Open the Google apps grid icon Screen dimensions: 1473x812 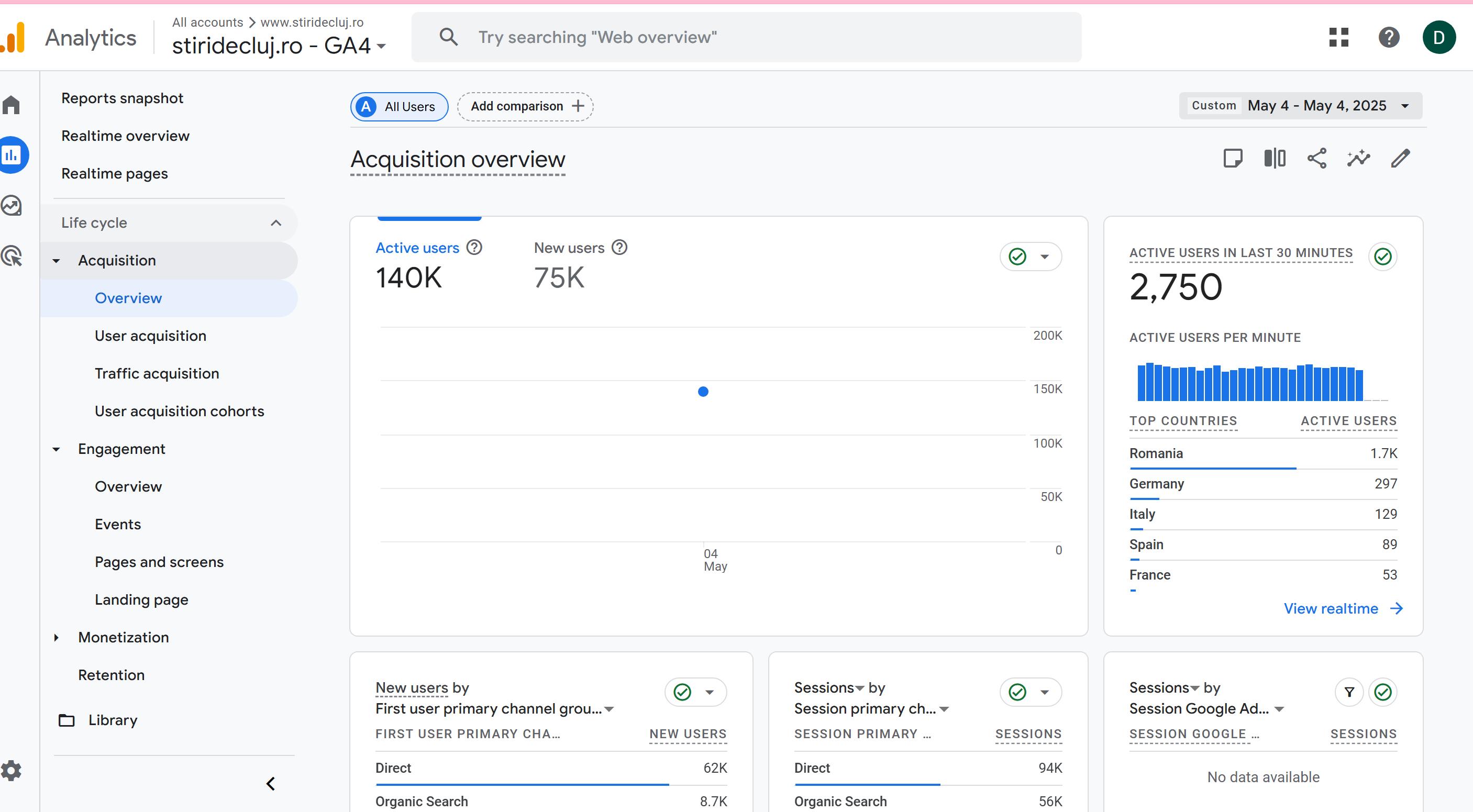[1338, 38]
